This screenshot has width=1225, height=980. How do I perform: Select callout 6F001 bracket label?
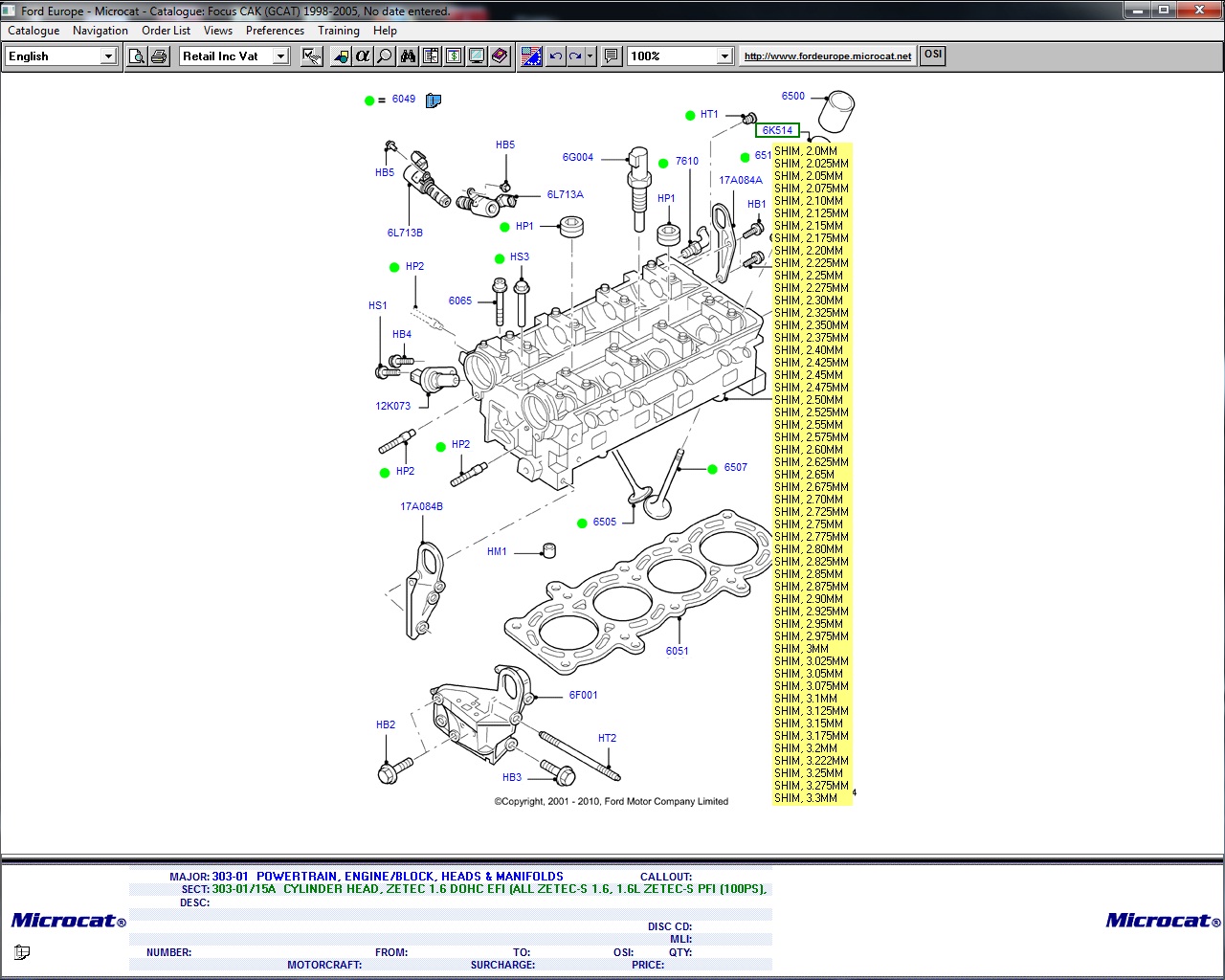[584, 696]
